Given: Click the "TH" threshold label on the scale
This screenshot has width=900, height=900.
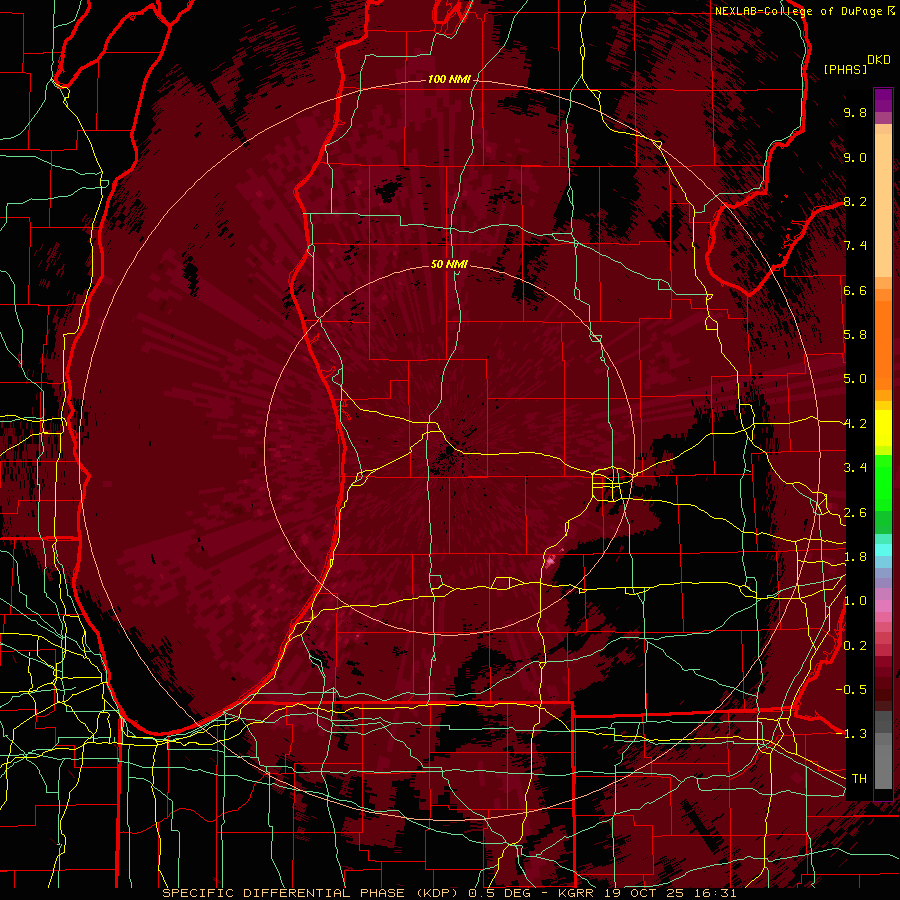Looking at the screenshot, I should (x=859, y=778).
